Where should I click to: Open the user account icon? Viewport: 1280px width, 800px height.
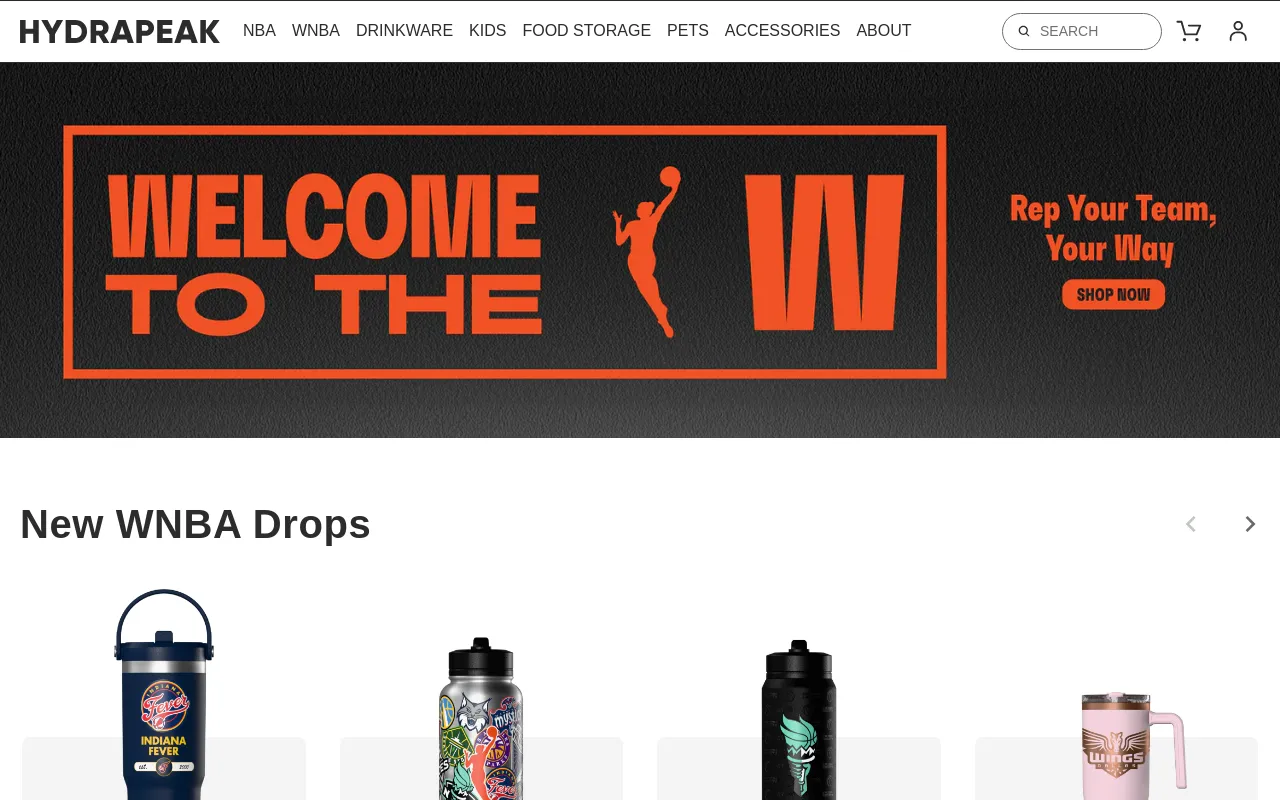[1238, 31]
